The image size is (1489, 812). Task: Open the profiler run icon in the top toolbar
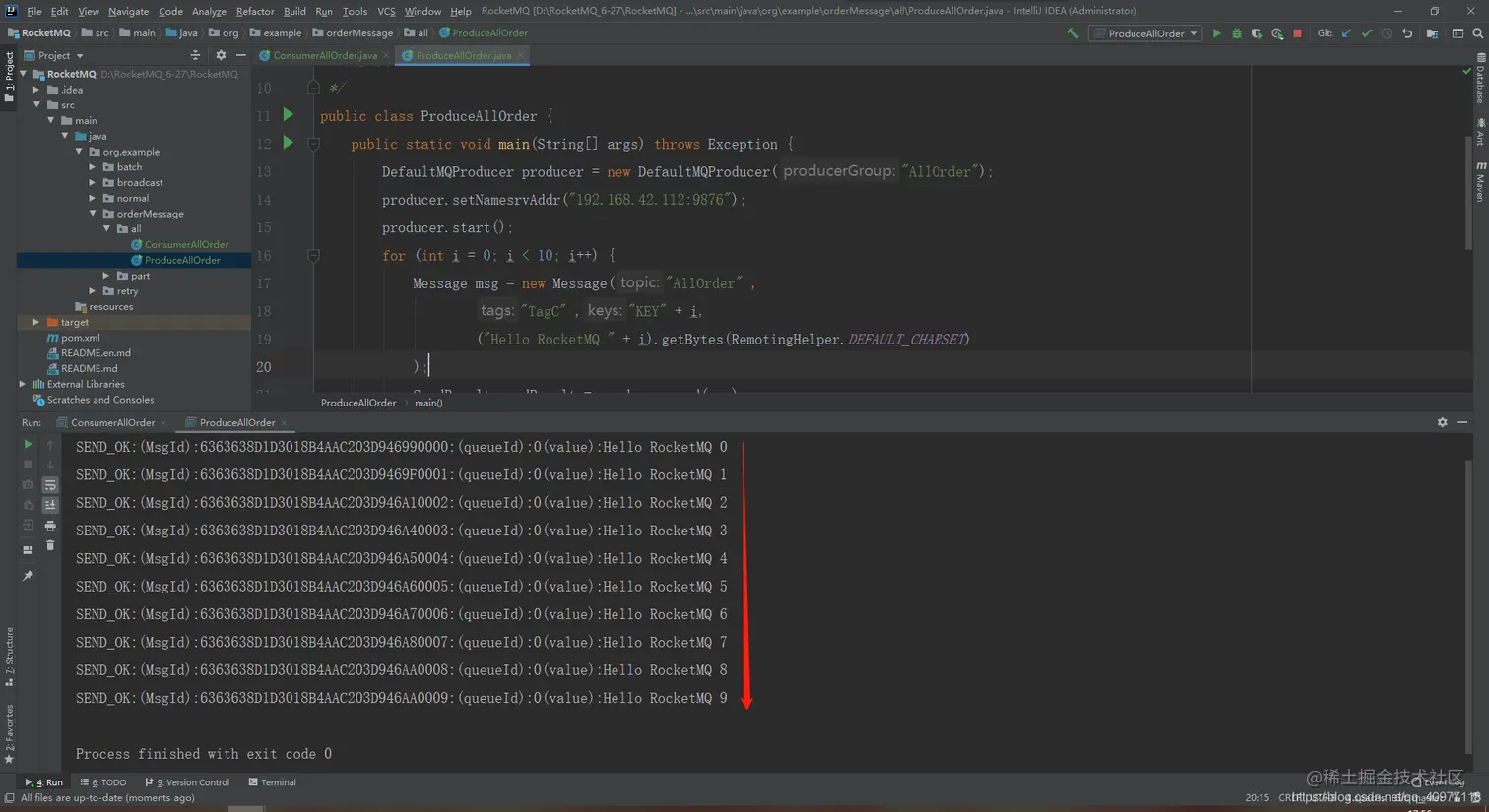coord(1277,33)
